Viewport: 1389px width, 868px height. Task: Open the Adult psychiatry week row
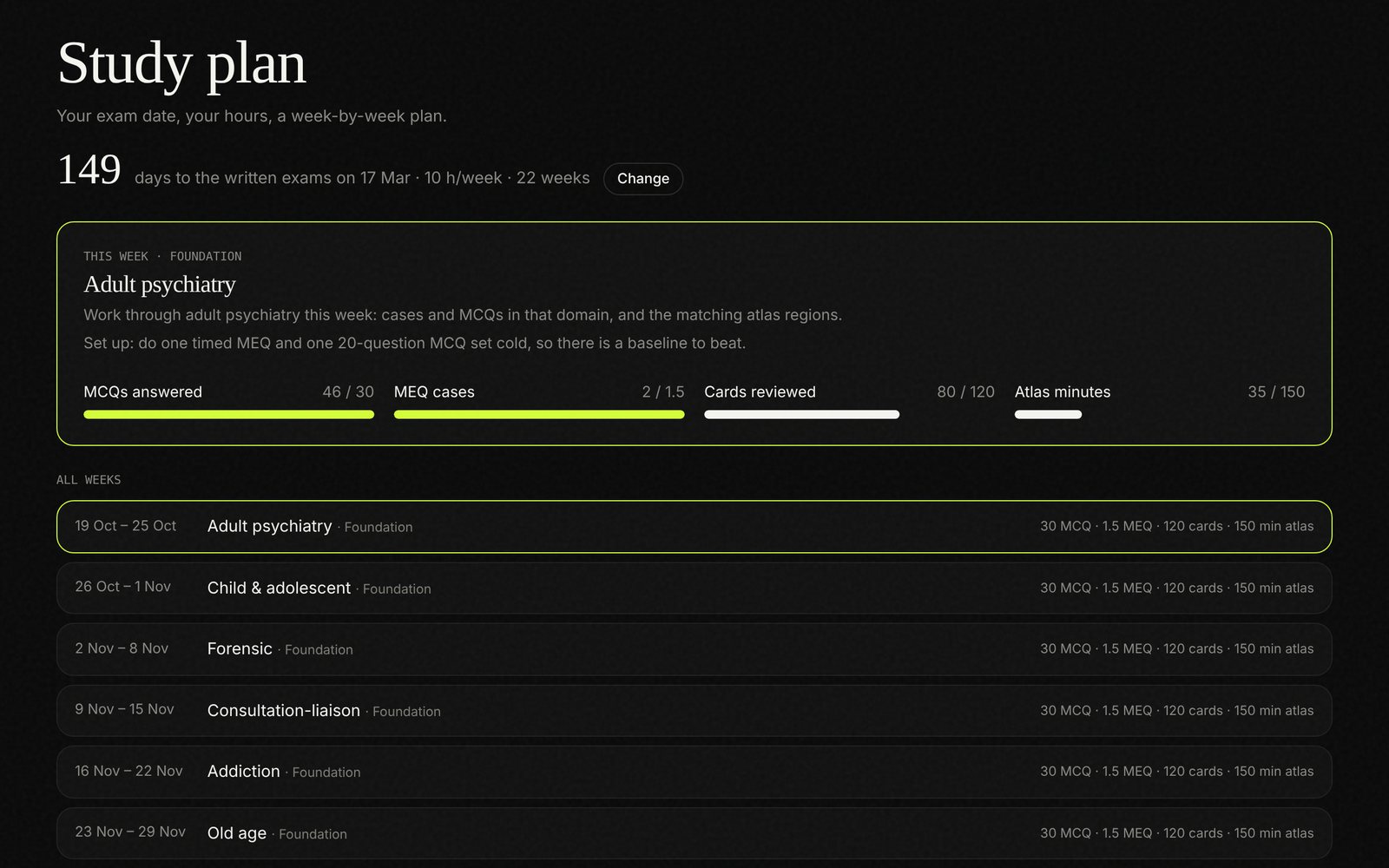click(x=694, y=526)
